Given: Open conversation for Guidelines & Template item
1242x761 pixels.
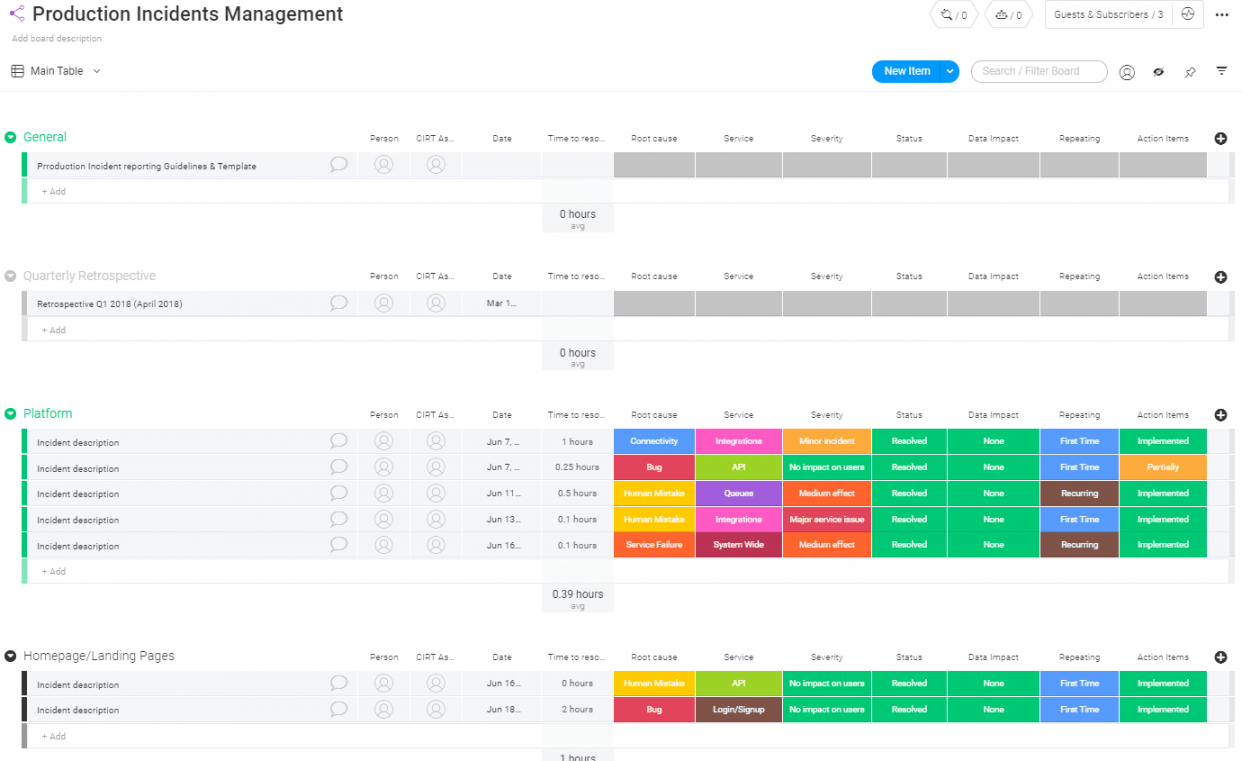Looking at the screenshot, I should point(339,164).
